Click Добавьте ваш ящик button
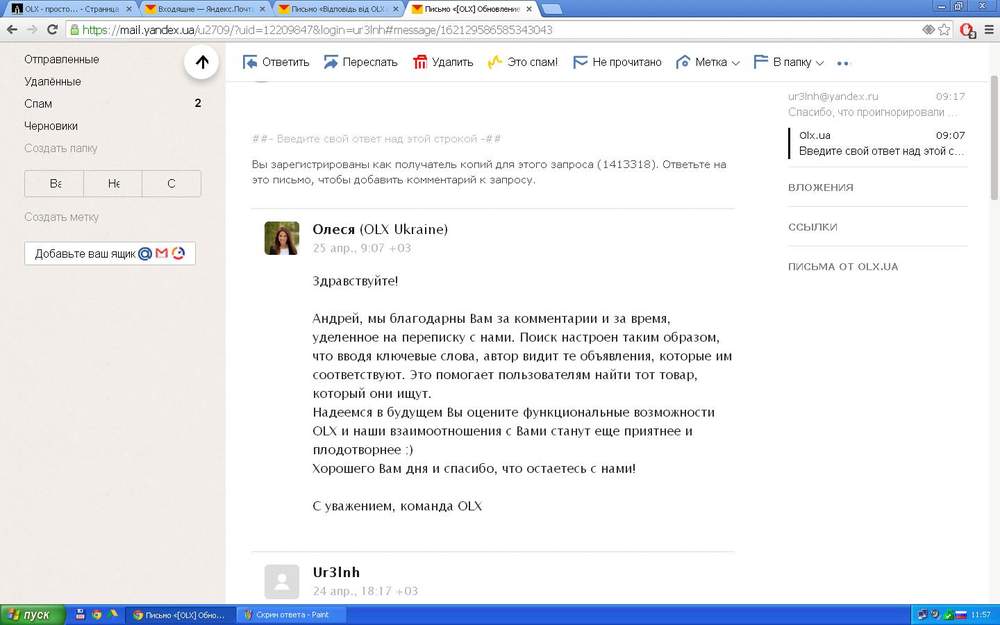1000x625 pixels. pyautogui.click(x=110, y=253)
